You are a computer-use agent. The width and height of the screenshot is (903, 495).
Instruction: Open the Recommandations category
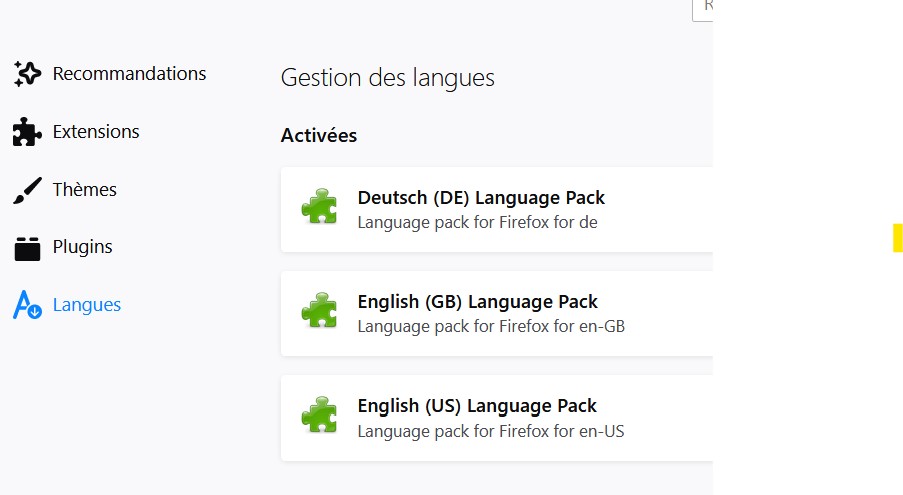click(x=129, y=74)
